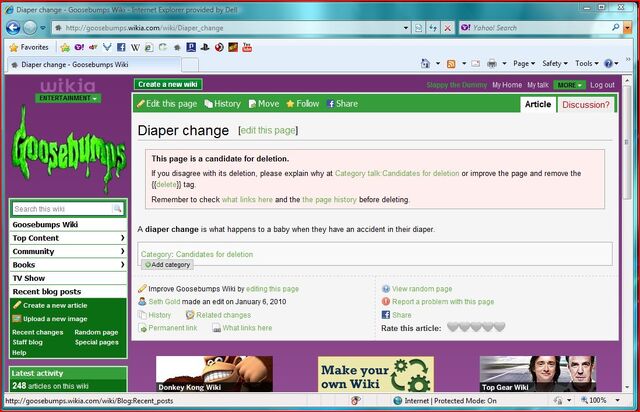Click the what links here link in notice

click(247, 199)
